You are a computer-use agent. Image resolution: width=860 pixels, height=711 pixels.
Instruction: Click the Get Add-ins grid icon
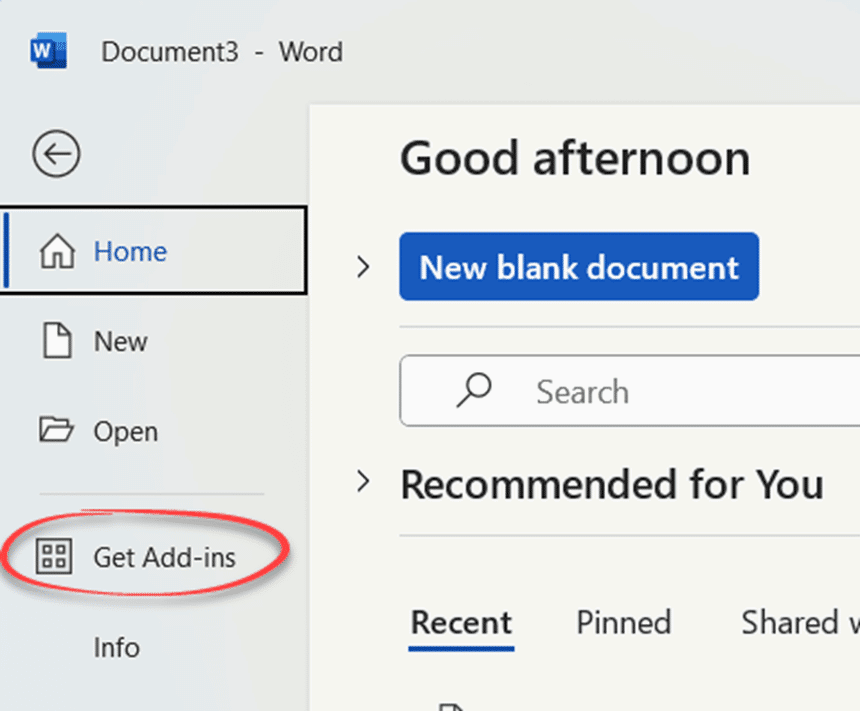(53, 557)
